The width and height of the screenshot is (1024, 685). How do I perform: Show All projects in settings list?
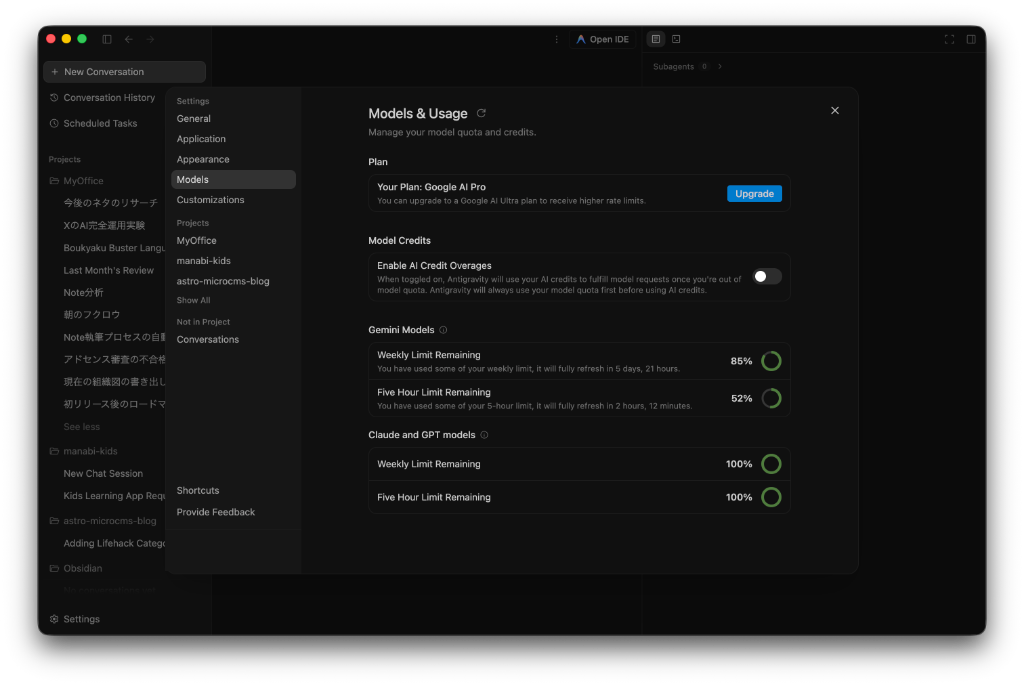(193, 300)
